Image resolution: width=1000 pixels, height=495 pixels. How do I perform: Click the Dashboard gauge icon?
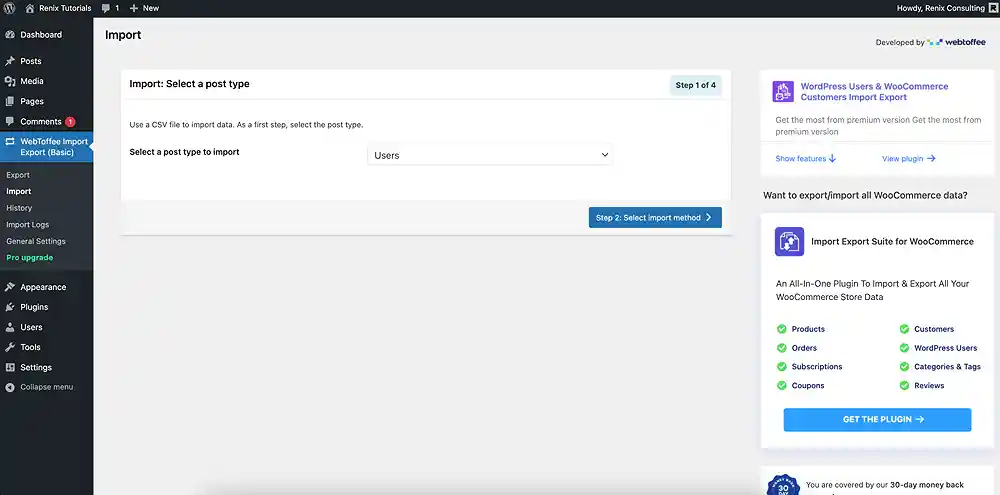(10, 35)
